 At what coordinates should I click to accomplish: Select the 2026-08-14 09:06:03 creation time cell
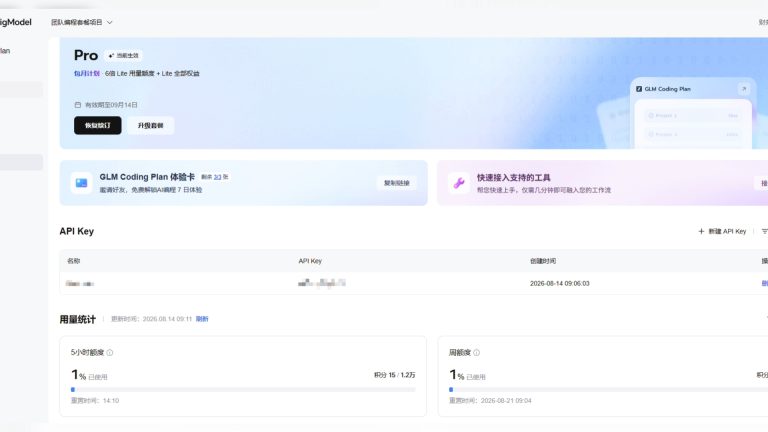tap(559, 284)
